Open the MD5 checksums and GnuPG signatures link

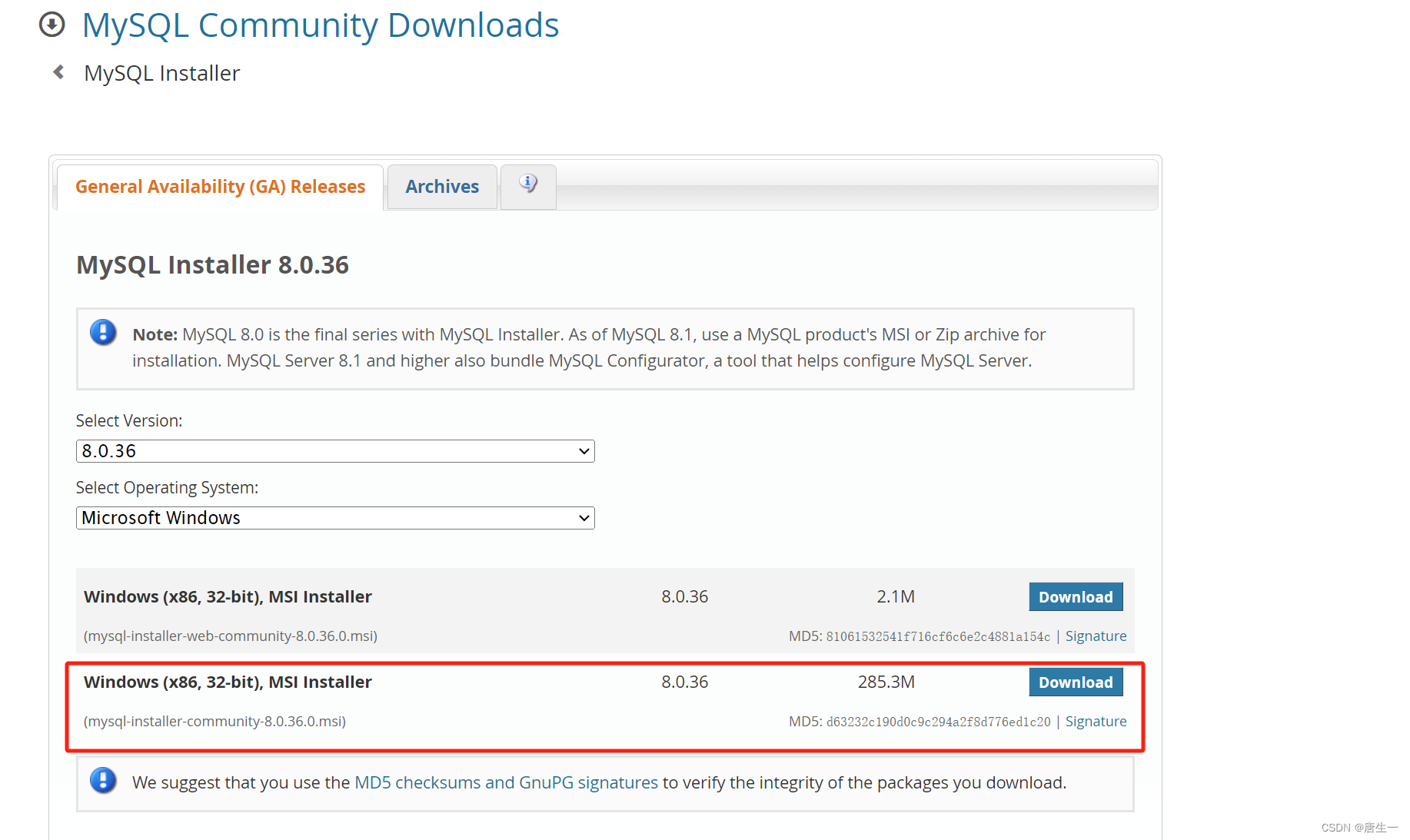click(x=506, y=782)
